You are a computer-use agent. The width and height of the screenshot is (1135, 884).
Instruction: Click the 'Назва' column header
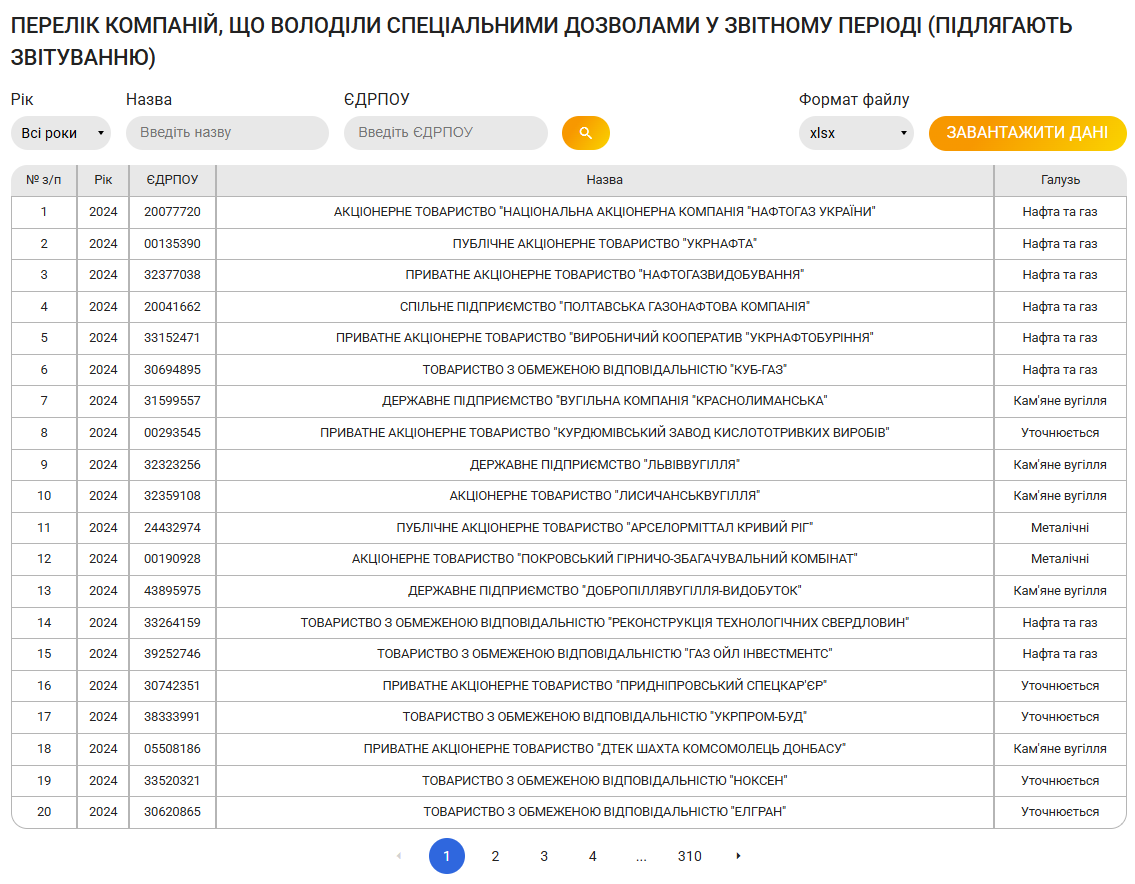coord(604,180)
